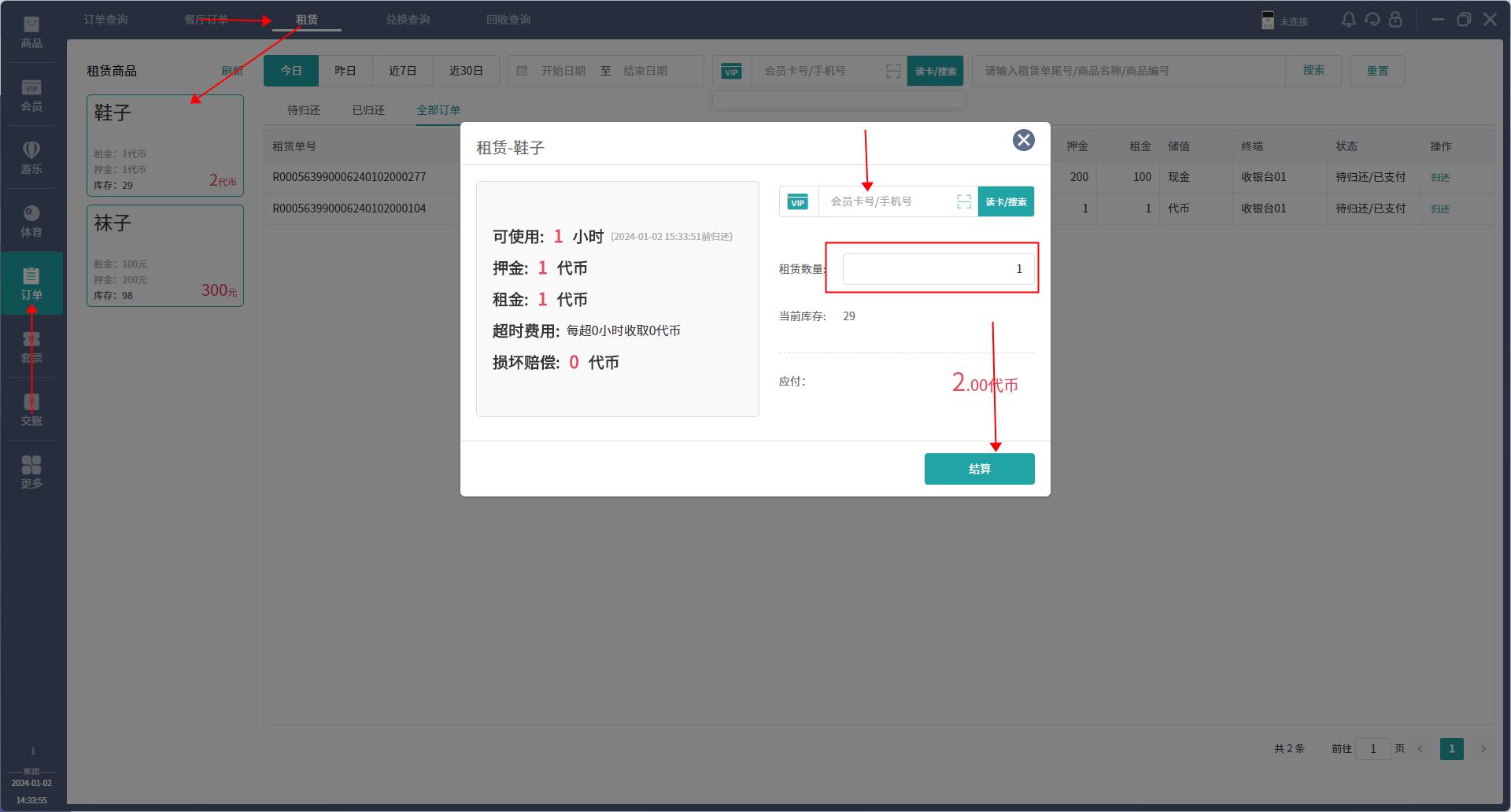Show the 全部订单 tab

pos(438,110)
